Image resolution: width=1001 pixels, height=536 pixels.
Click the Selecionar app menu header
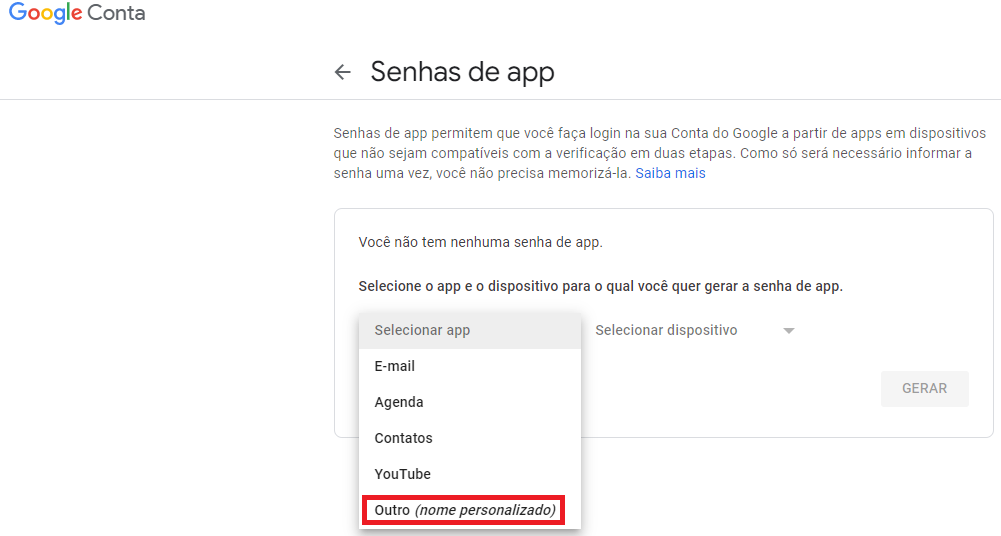(470, 331)
